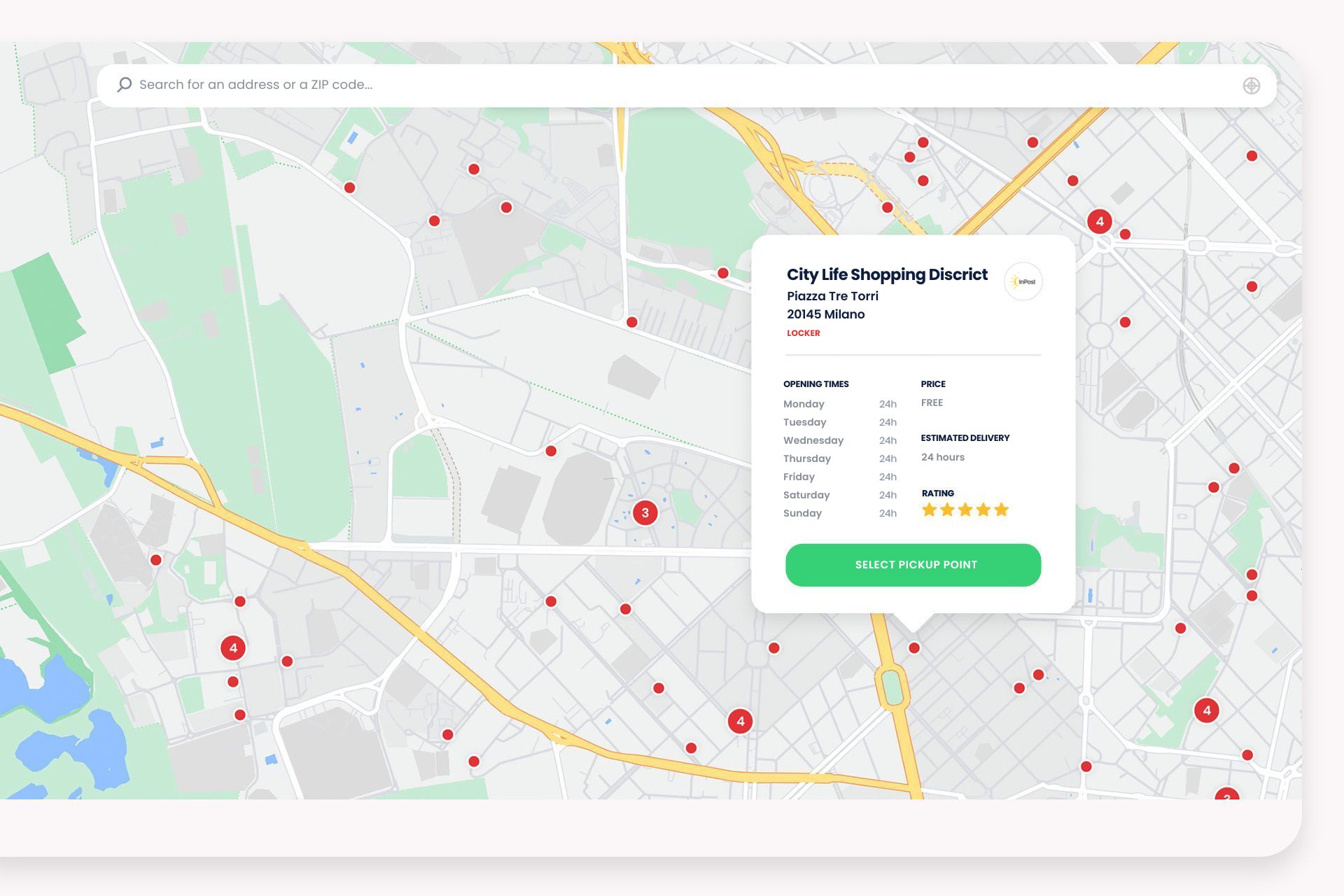Click the magnifier search icon
The height and width of the screenshot is (896, 1344).
(124, 85)
